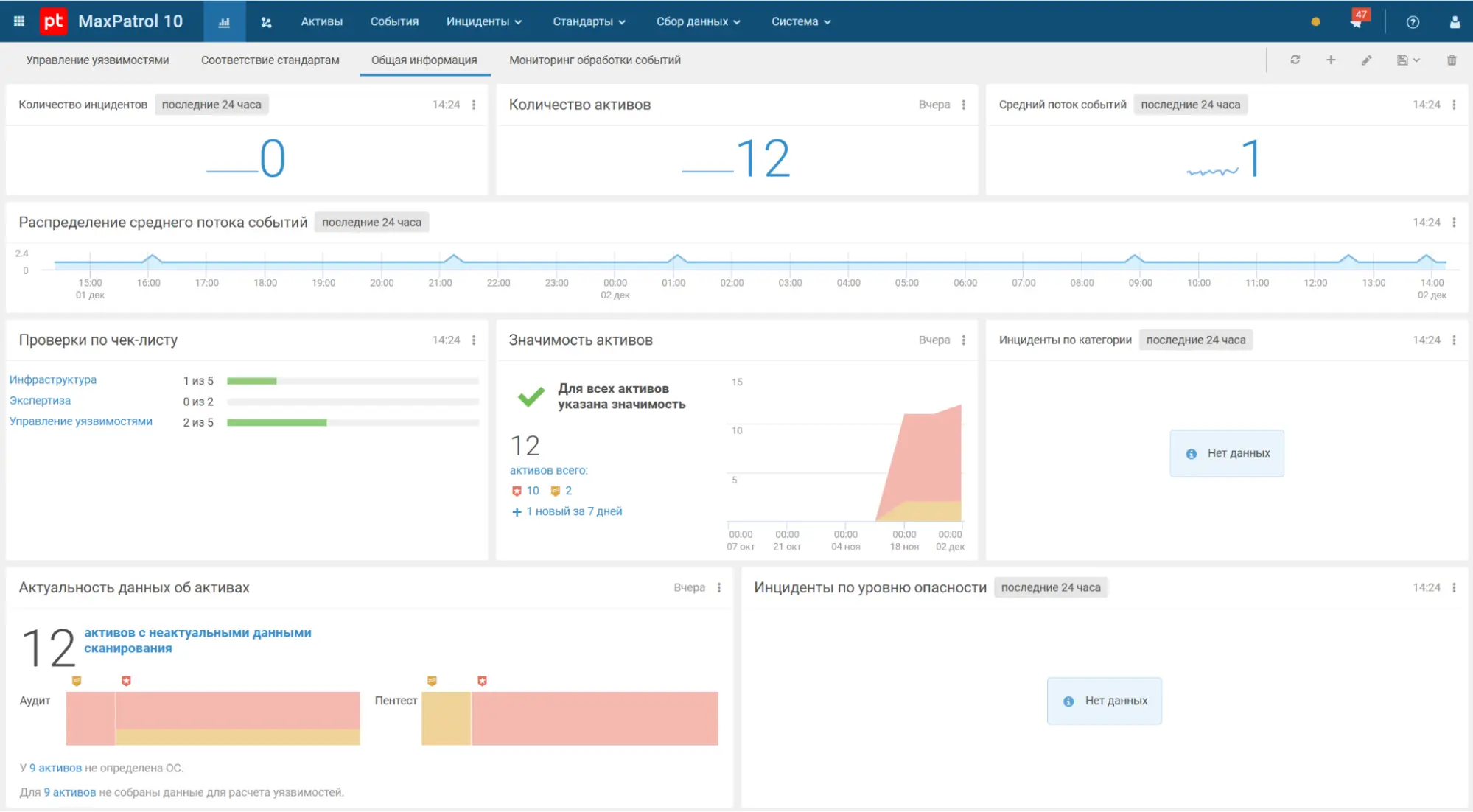Open Управление уязвимостями checklist link
This screenshot has height=812, width=1473.
[x=81, y=421]
